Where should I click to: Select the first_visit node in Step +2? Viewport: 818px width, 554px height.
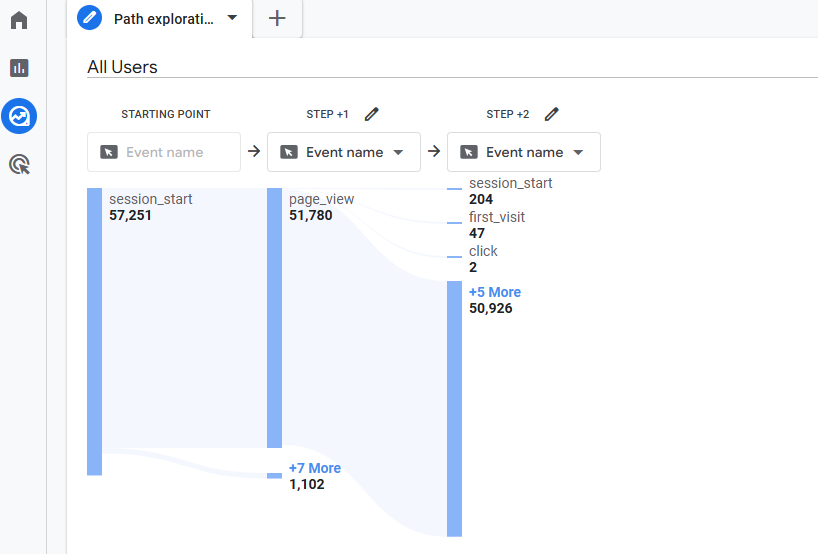pyautogui.click(x=496, y=217)
